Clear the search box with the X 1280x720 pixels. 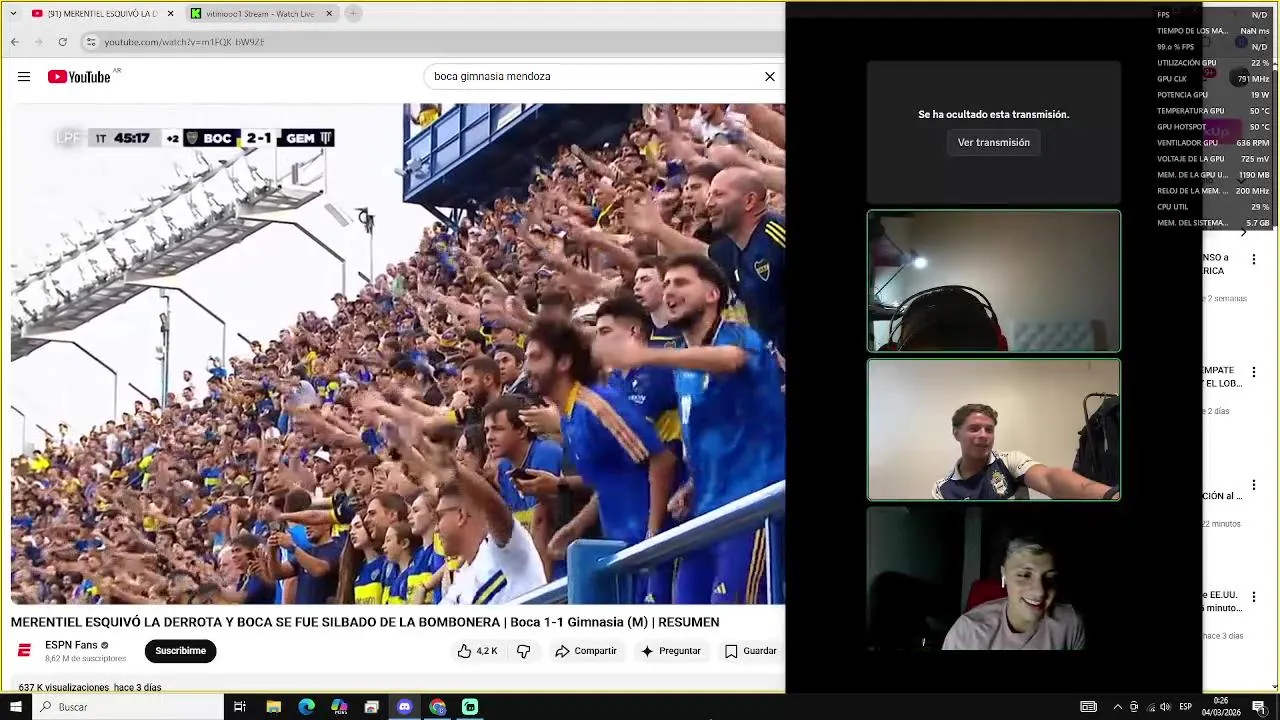click(770, 76)
